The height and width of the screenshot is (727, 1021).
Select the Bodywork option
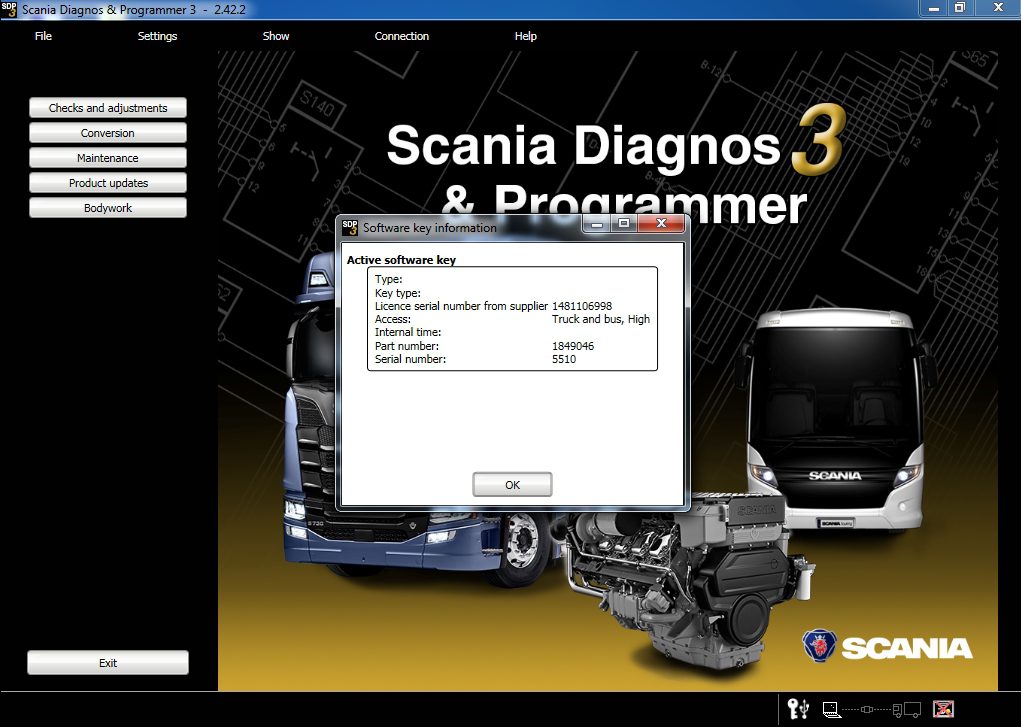[107, 207]
